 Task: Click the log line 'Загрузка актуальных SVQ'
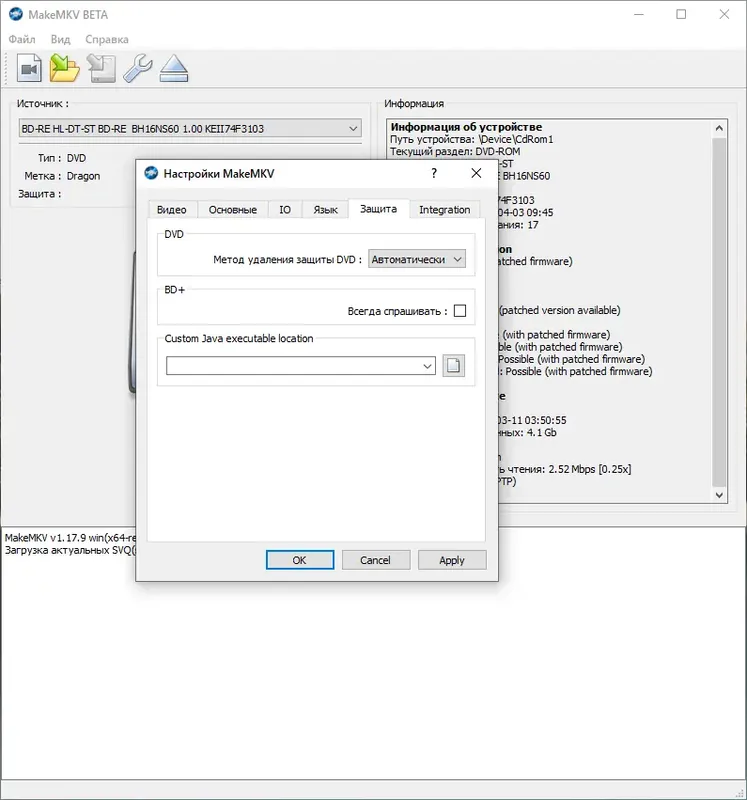[70, 551]
